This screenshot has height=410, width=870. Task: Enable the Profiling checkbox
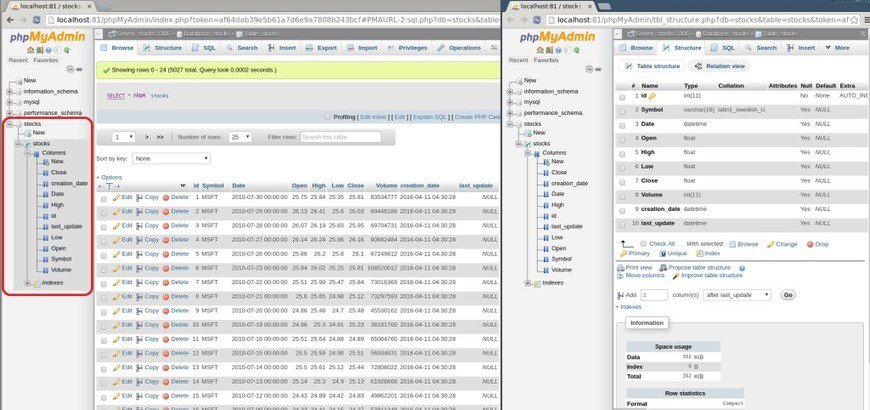click(x=328, y=117)
